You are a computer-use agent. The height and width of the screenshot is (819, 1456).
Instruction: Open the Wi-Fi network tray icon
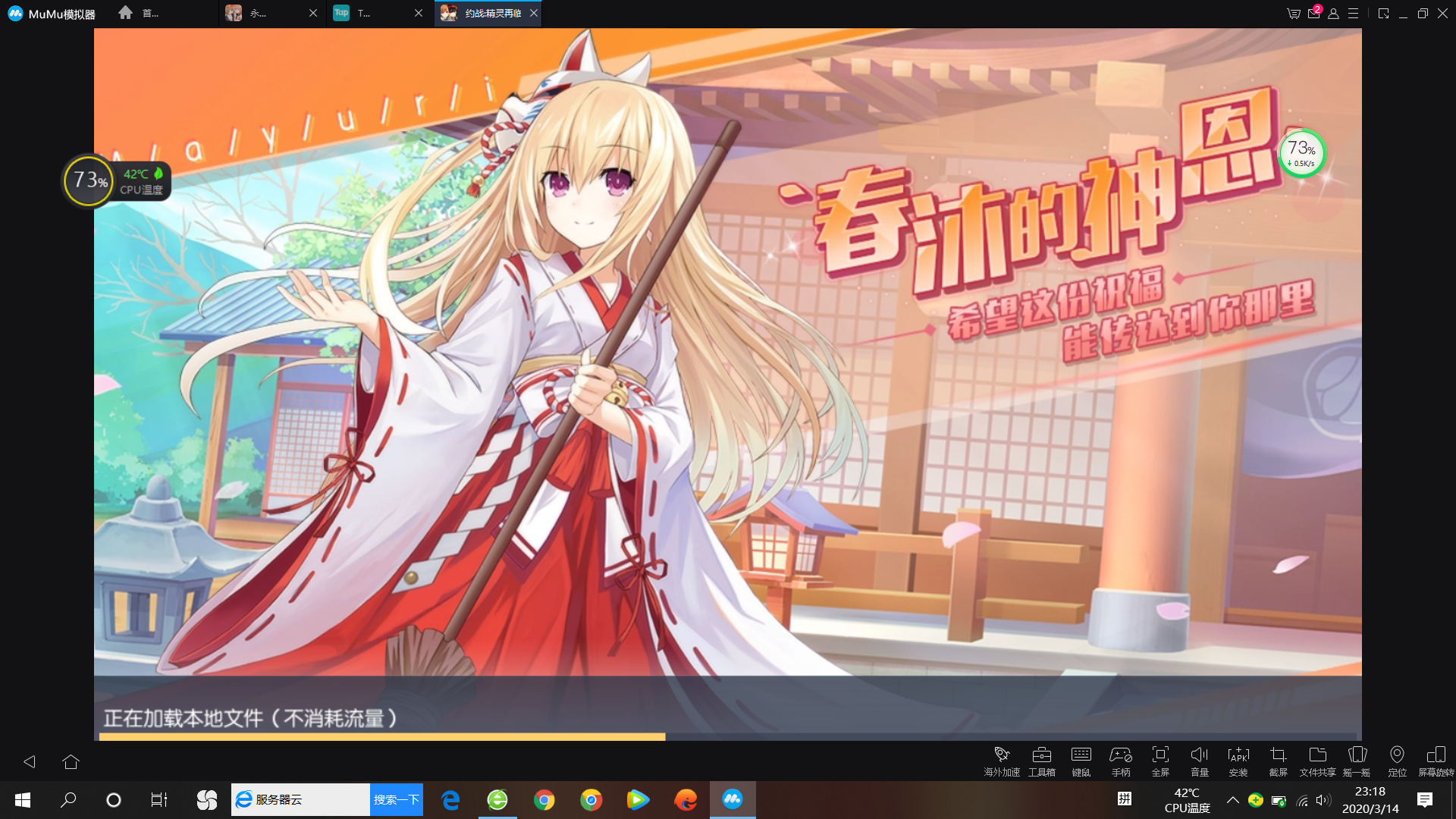1302,800
